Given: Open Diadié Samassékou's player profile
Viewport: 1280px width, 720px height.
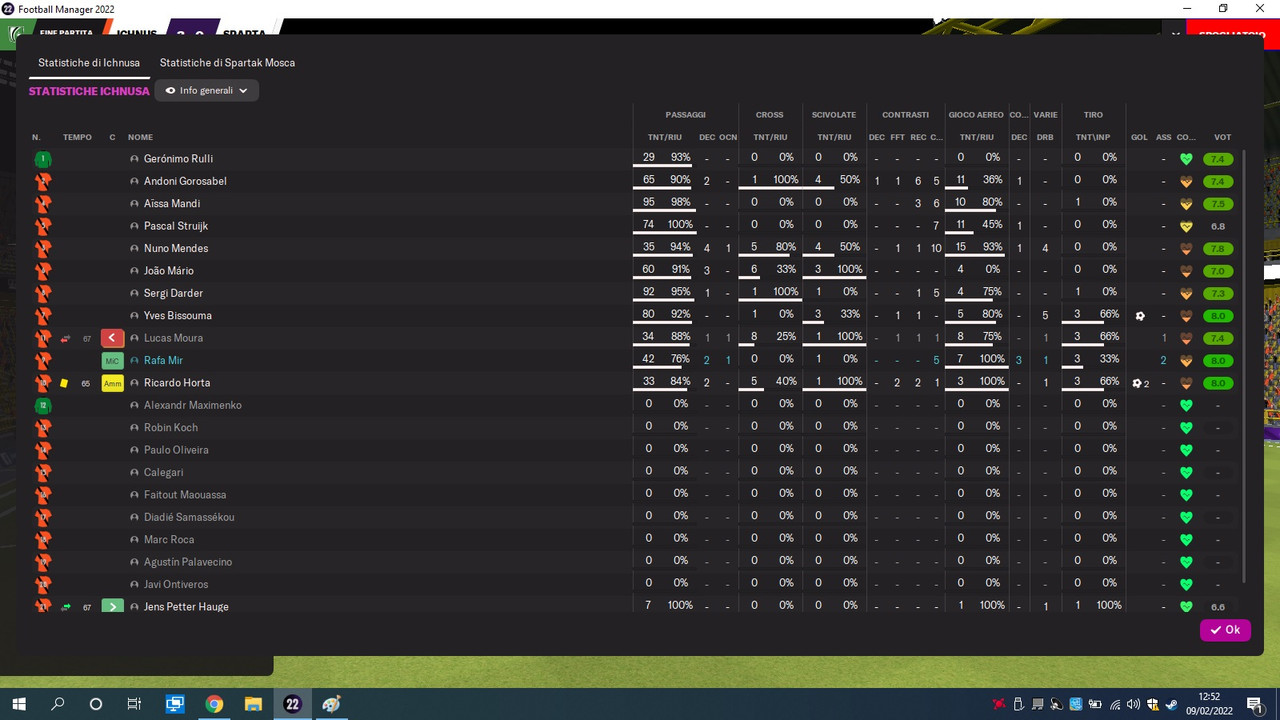Looking at the screenshot, I should point(189,518).
